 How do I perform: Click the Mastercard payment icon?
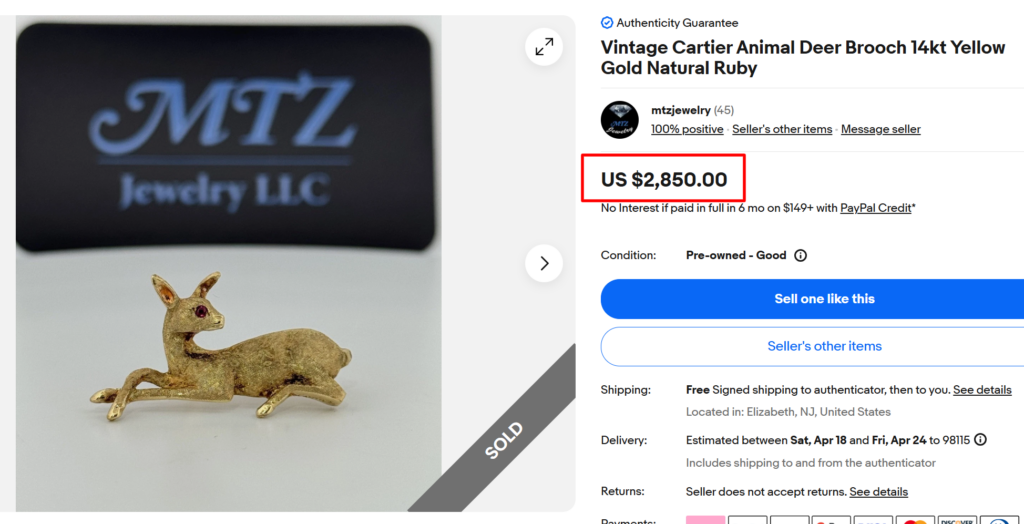point(914,519)
